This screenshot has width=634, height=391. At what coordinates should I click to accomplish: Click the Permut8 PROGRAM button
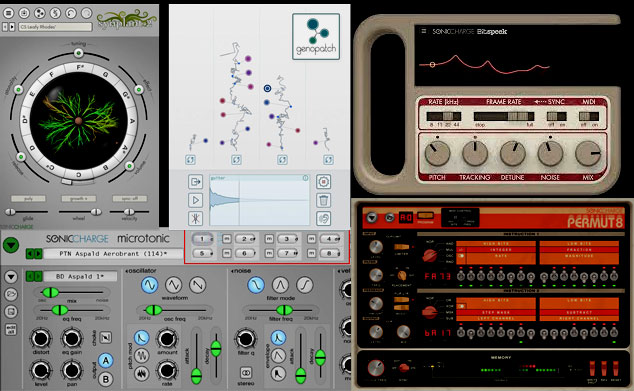click(x=425, y=216)
